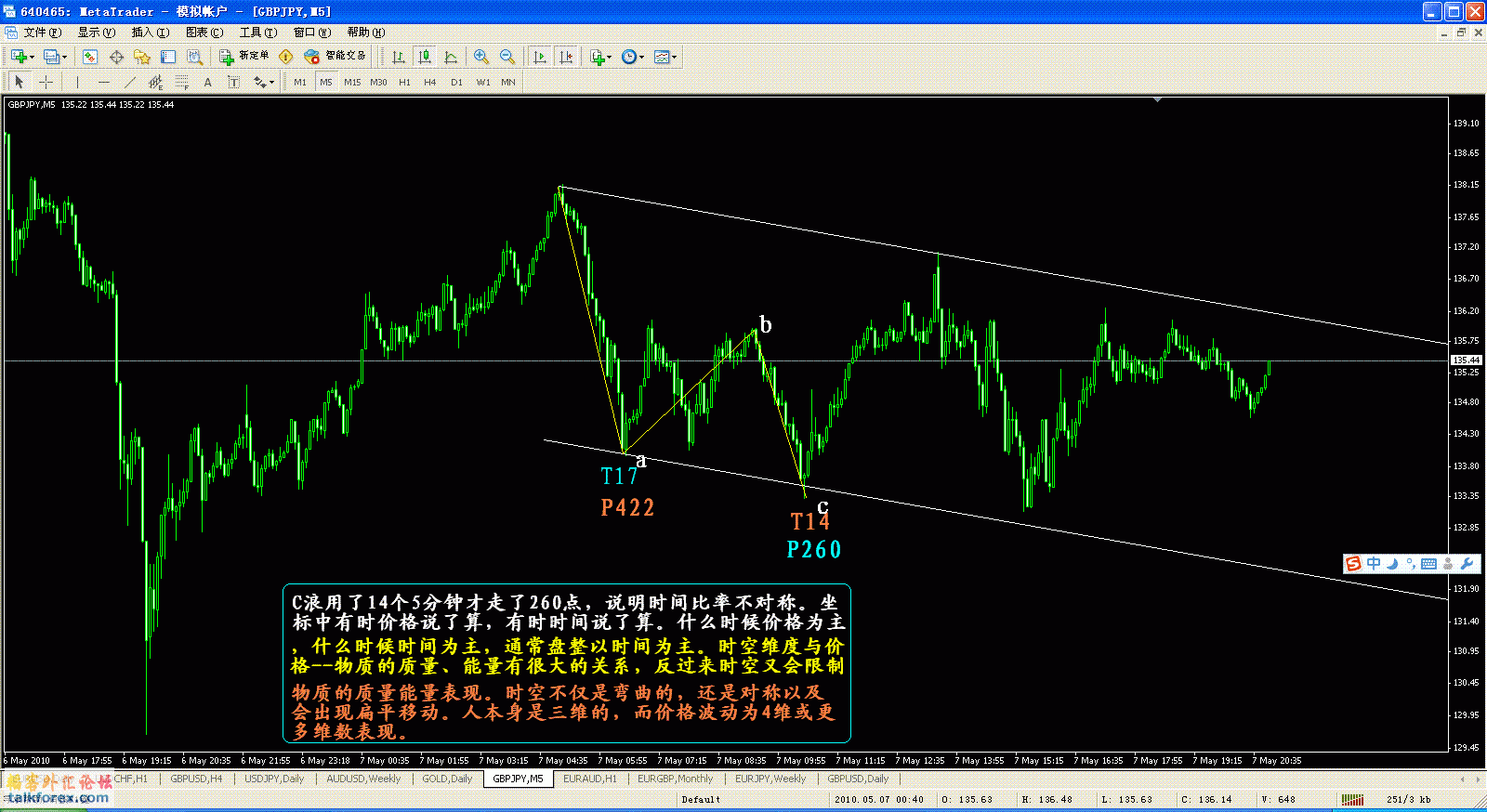Open the Profiles icon
The width and height of the screenshot is (1487, 812).
point(51,57)
